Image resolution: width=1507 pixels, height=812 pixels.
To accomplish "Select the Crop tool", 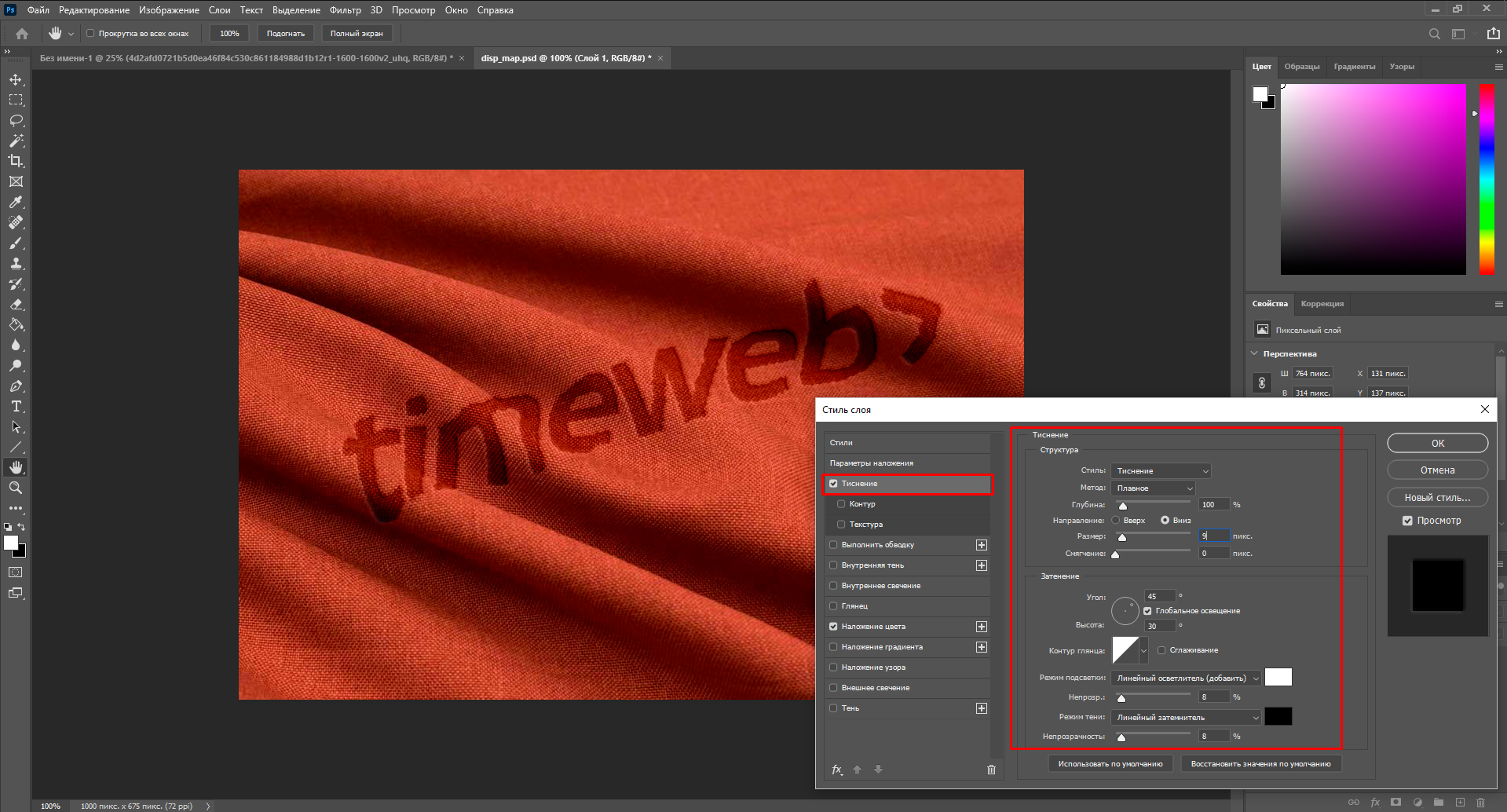I will pos(16,161).
